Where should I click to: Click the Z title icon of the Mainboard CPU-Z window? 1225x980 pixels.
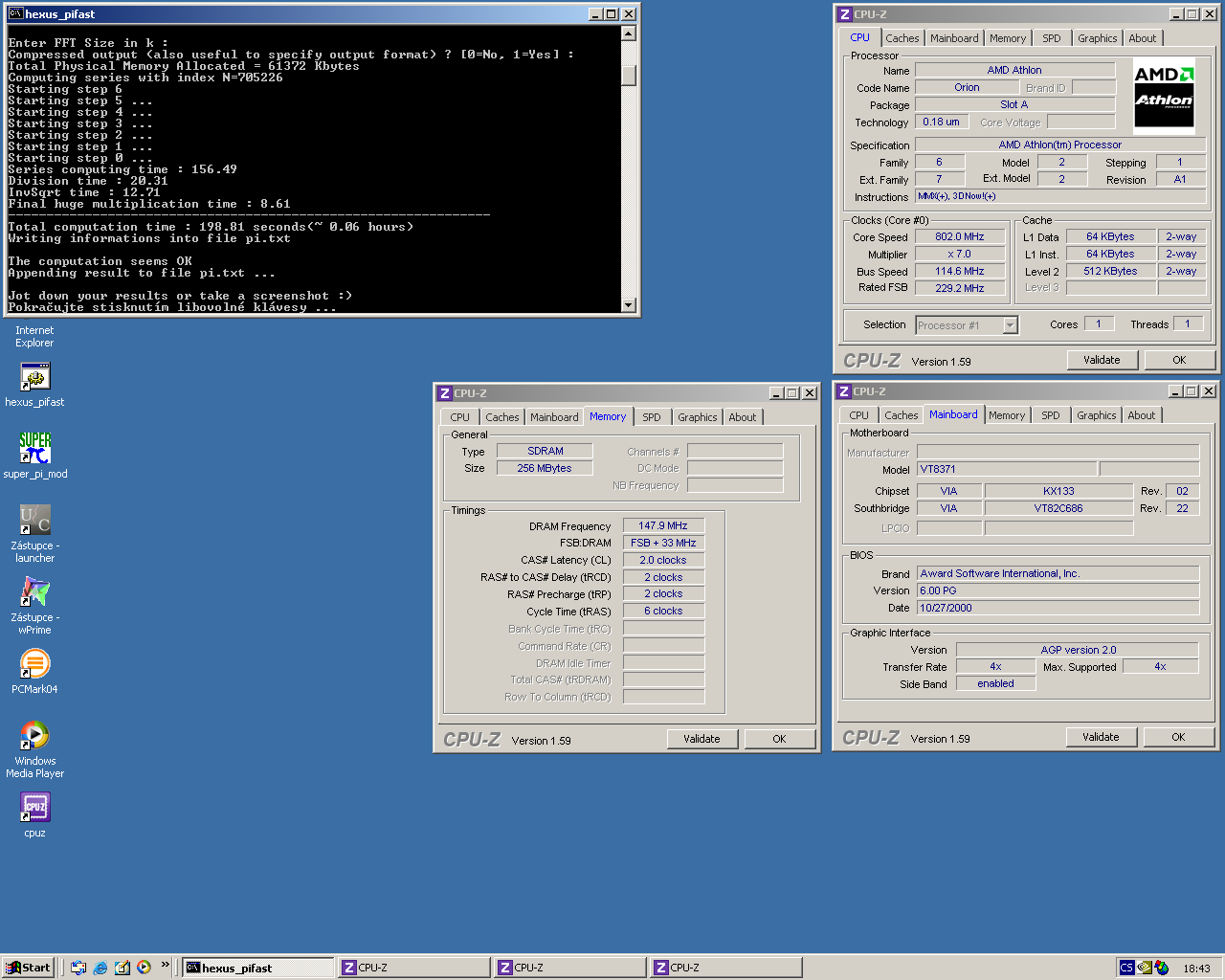tap(844, 390)
